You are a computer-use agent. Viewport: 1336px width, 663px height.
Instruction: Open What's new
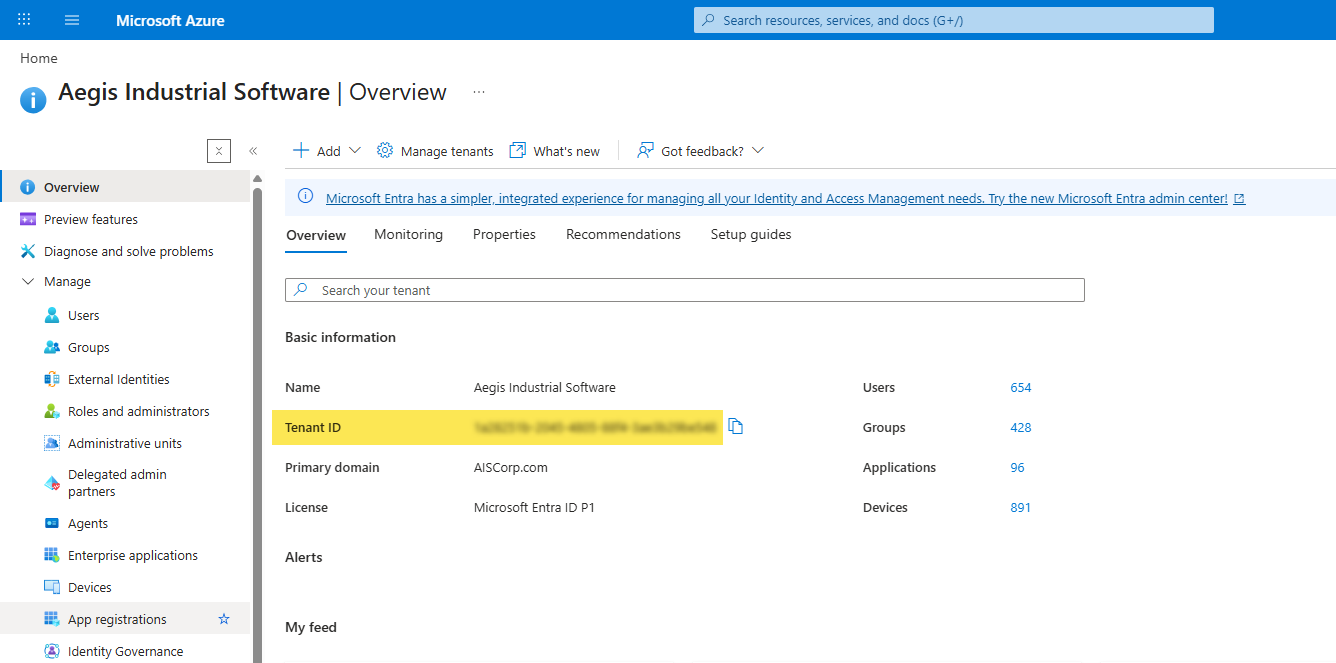point(567,152)
